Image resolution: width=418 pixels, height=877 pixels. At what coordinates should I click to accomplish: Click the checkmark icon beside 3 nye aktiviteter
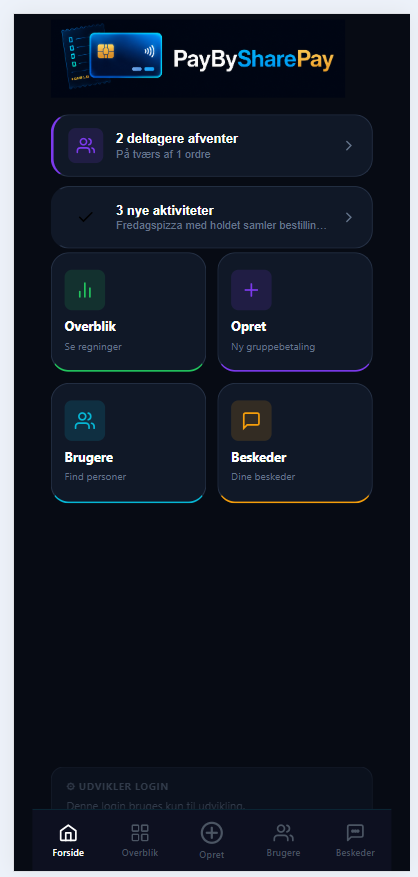[x=86, y=217]
